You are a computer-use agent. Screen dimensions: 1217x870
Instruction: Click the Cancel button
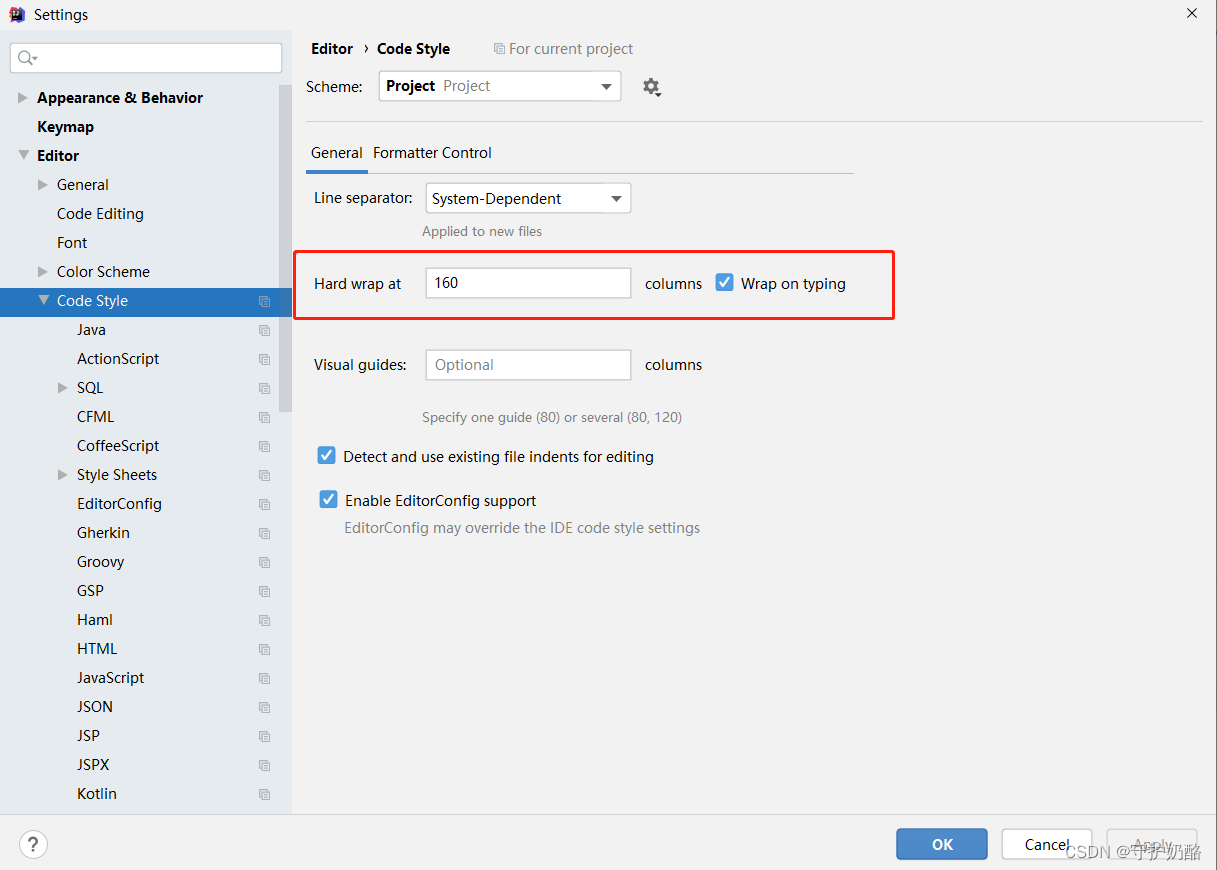1047,844
